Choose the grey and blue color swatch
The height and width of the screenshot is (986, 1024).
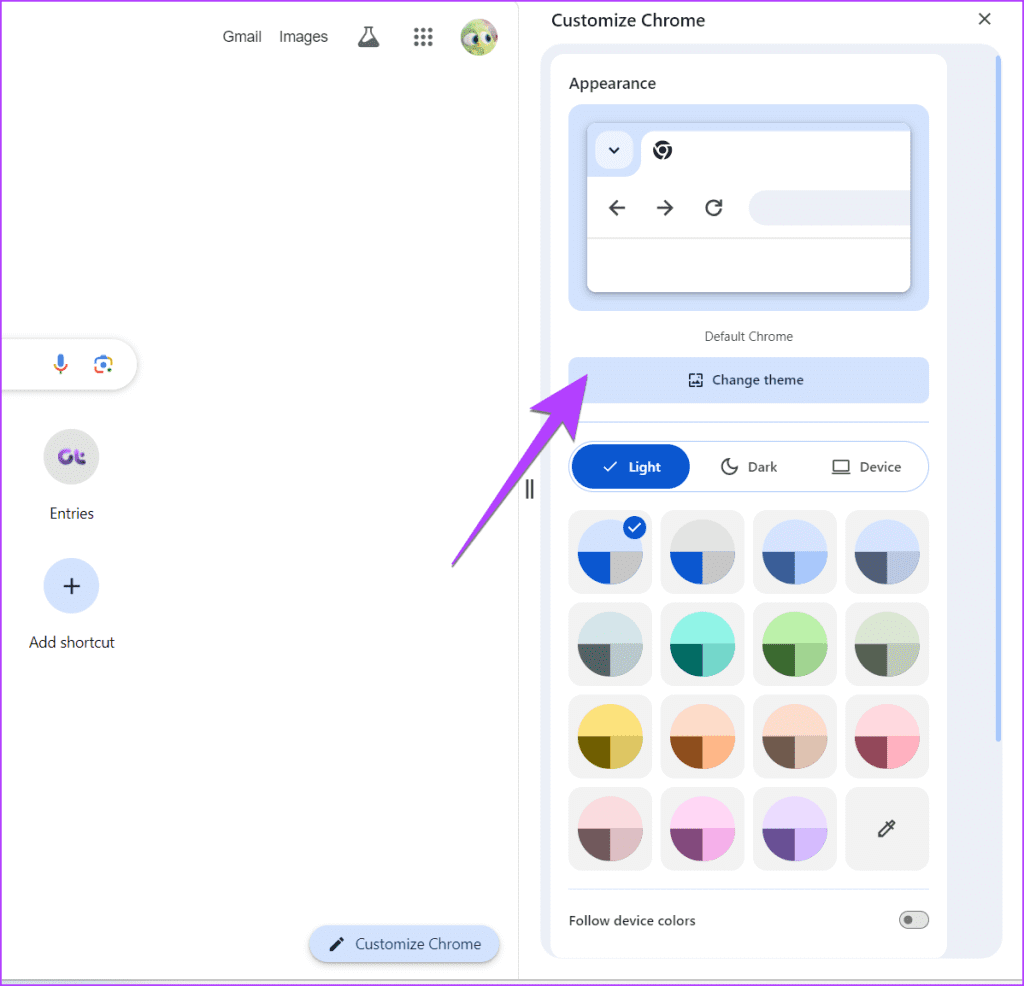[x=702, y=552]
